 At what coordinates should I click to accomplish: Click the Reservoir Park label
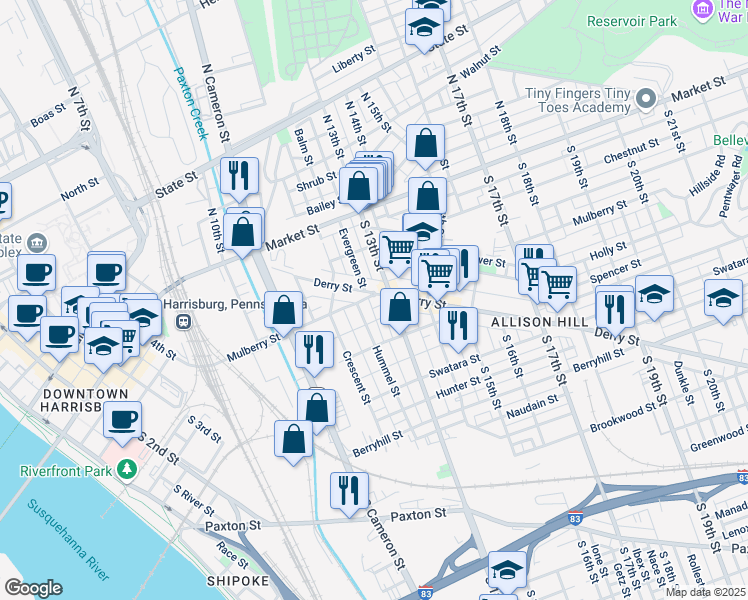click(x=632, y=21)
